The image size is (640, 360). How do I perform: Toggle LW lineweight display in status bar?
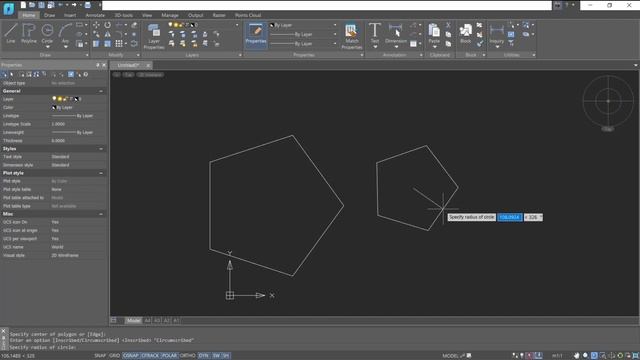point(216,356)
